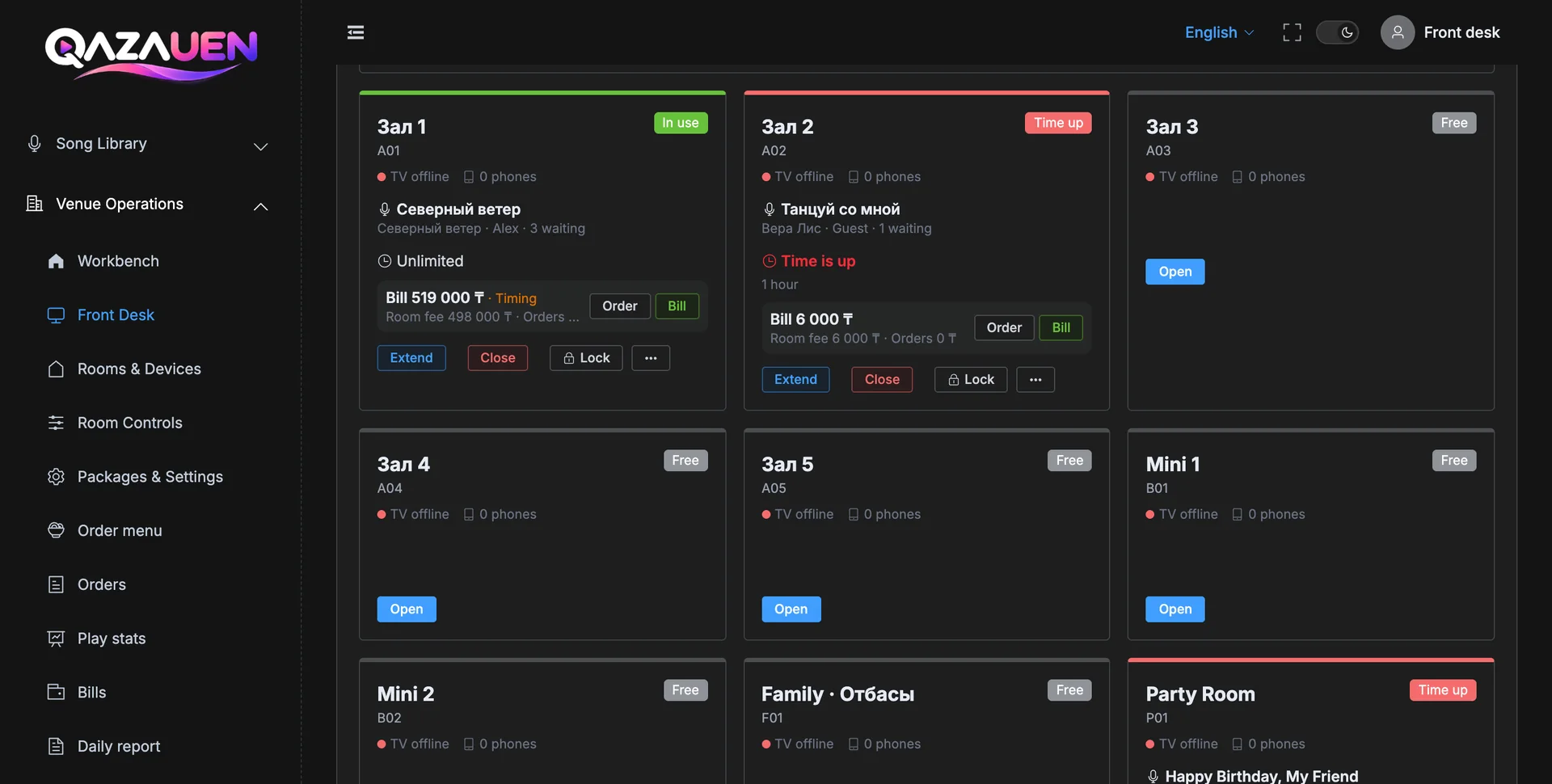The width and height of the screenshot is (1552, 784).
Task: Extend the session for Зал 1
Action: click(411, 358)
